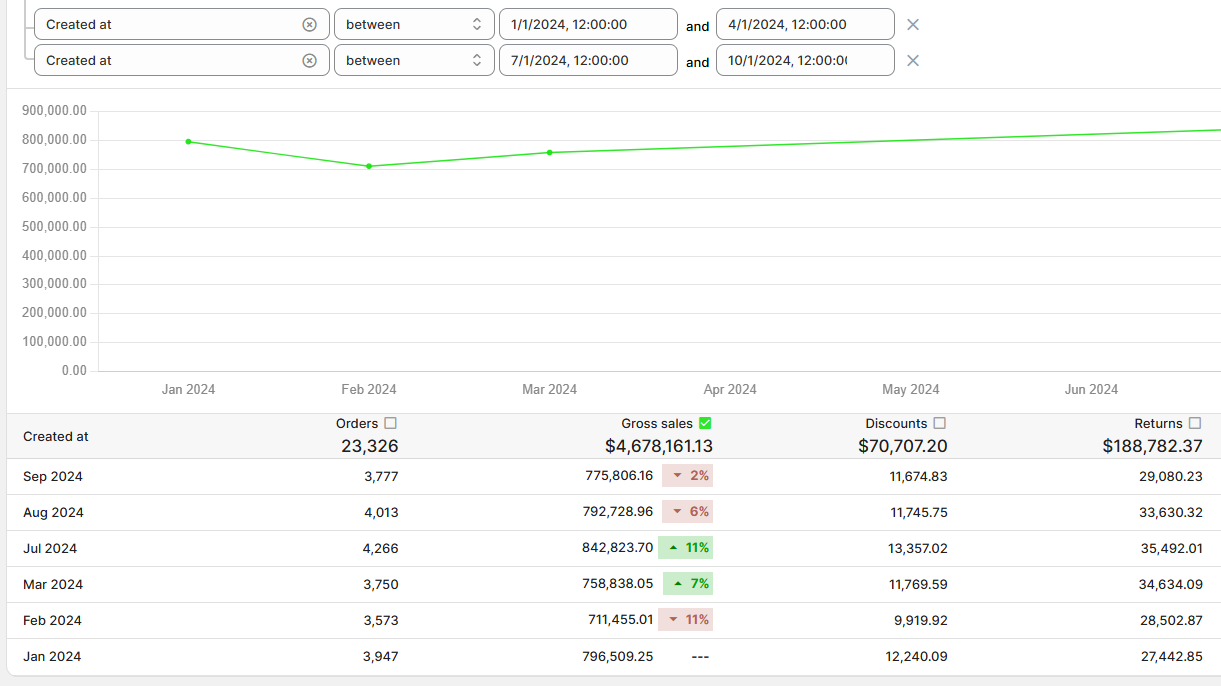Open the Created at field selector in the second filter row
1221x686 pixels.
(x=168, y=61)
